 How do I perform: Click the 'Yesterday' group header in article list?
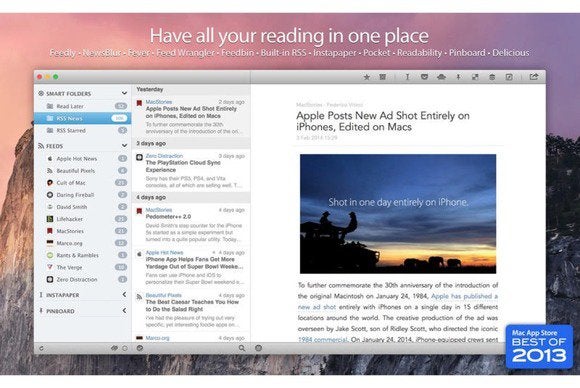[x=191, y=90]
